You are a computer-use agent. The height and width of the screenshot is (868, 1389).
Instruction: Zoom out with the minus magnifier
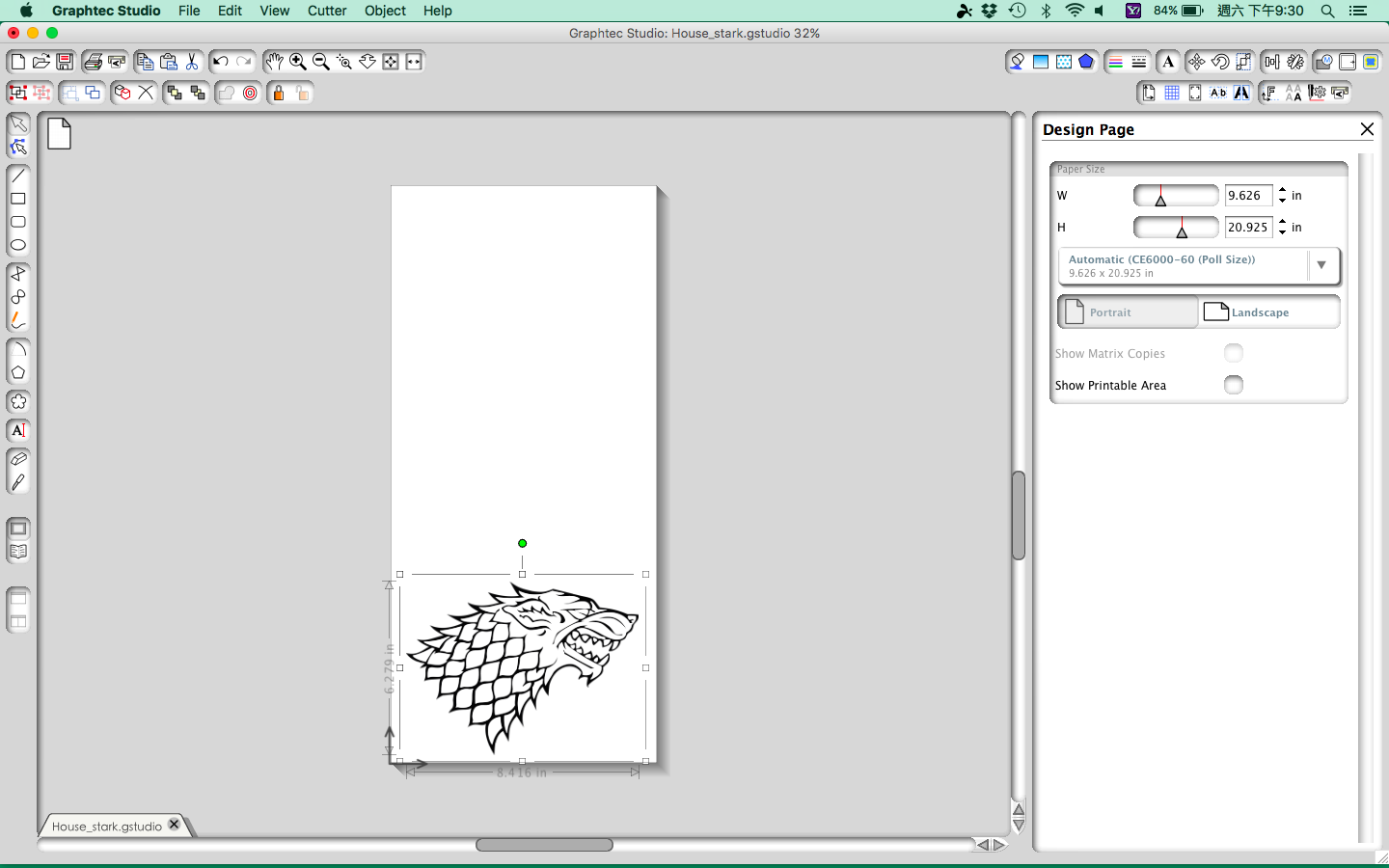point(321,62)
